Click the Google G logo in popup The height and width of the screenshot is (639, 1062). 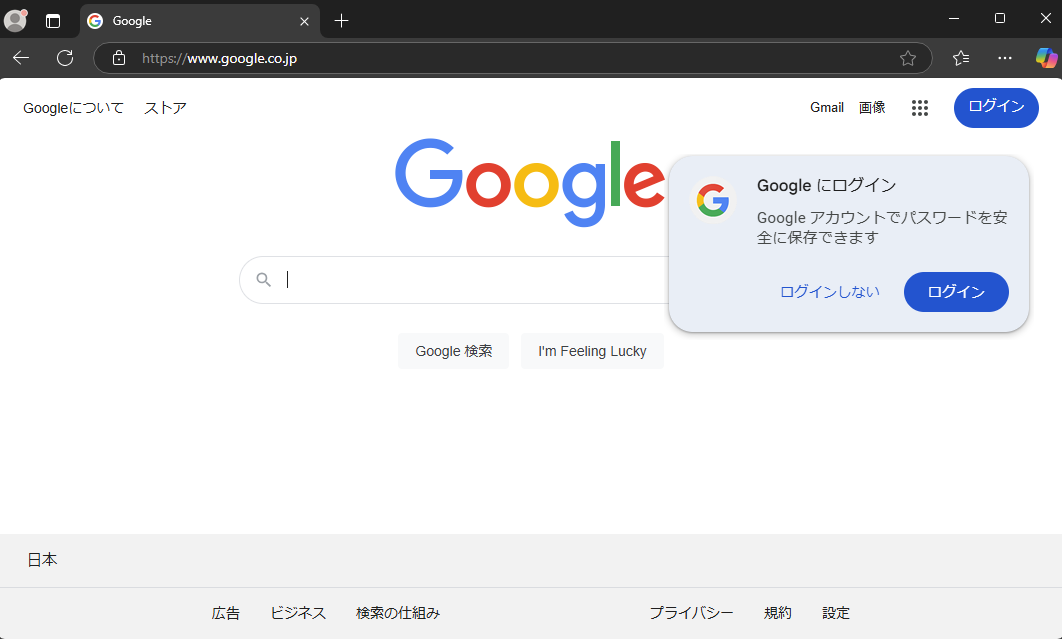(713, 201)
